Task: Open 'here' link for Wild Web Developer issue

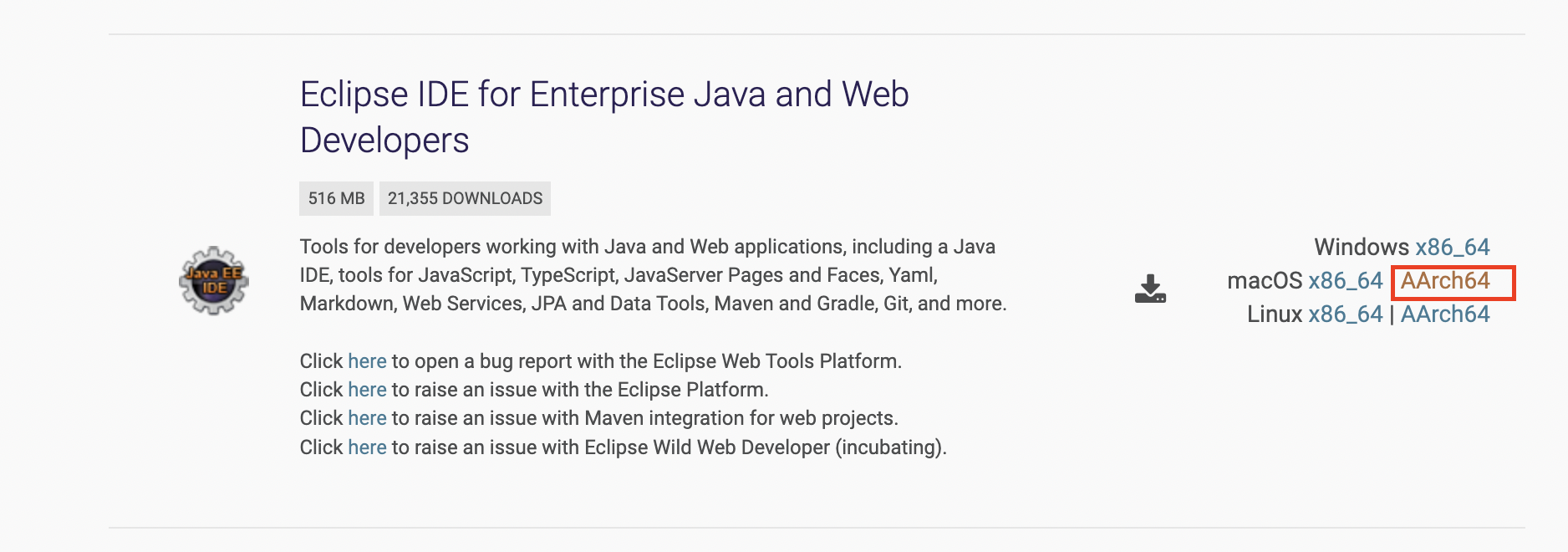Action: (x=367, y=447)
